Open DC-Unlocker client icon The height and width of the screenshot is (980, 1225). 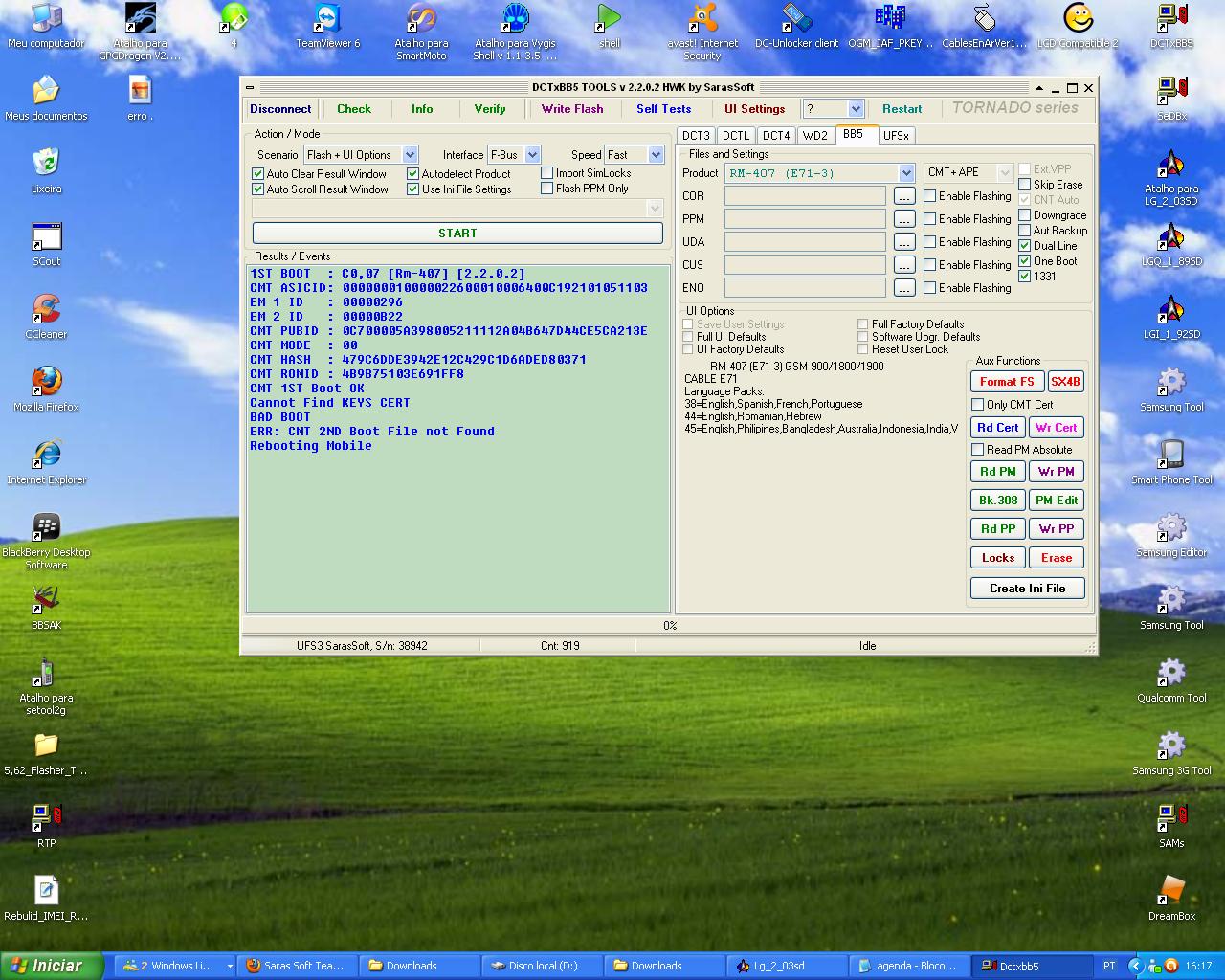tap(796, 26)
